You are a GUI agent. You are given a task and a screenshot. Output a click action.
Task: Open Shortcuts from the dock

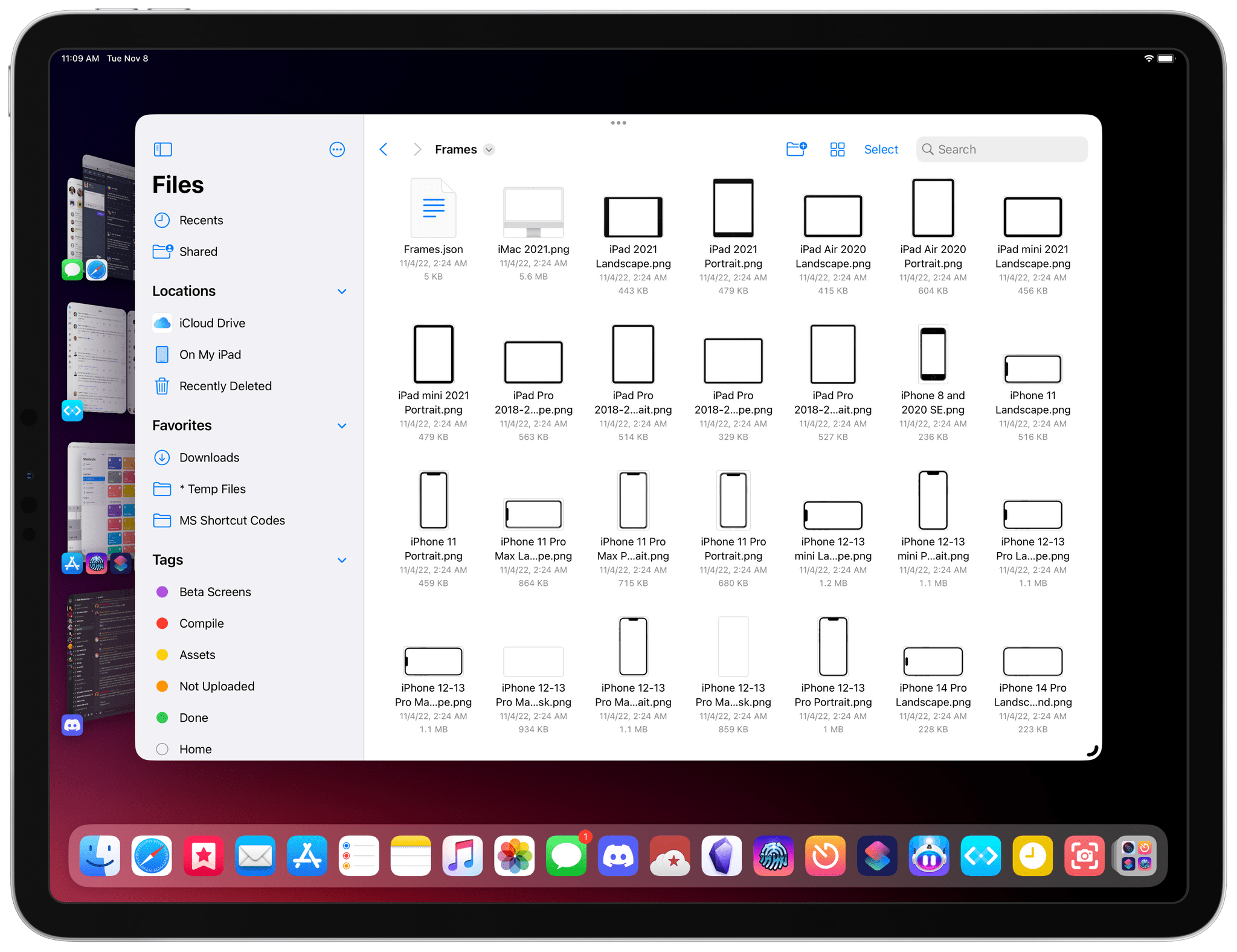pos(877,855)
